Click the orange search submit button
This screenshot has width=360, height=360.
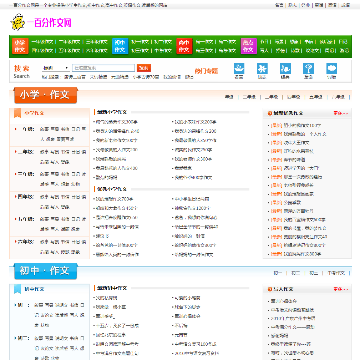(144, 68)
